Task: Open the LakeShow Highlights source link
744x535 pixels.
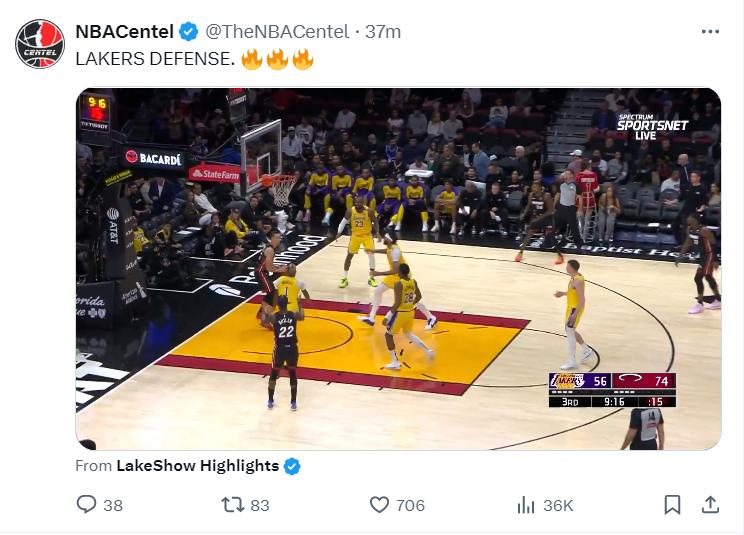Action: (x=197, y=466)
